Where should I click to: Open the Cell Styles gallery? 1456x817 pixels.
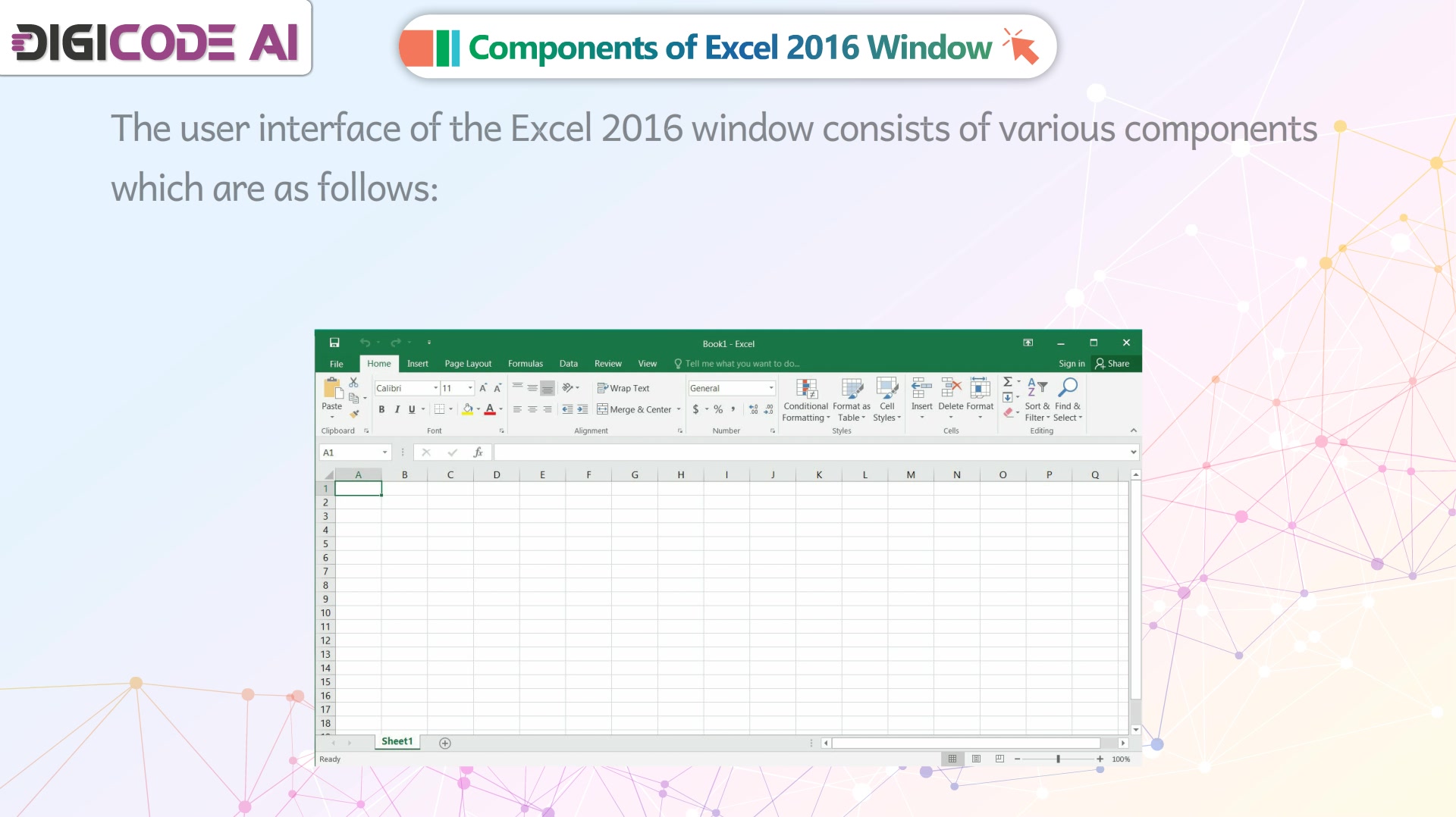click(887, 400)
